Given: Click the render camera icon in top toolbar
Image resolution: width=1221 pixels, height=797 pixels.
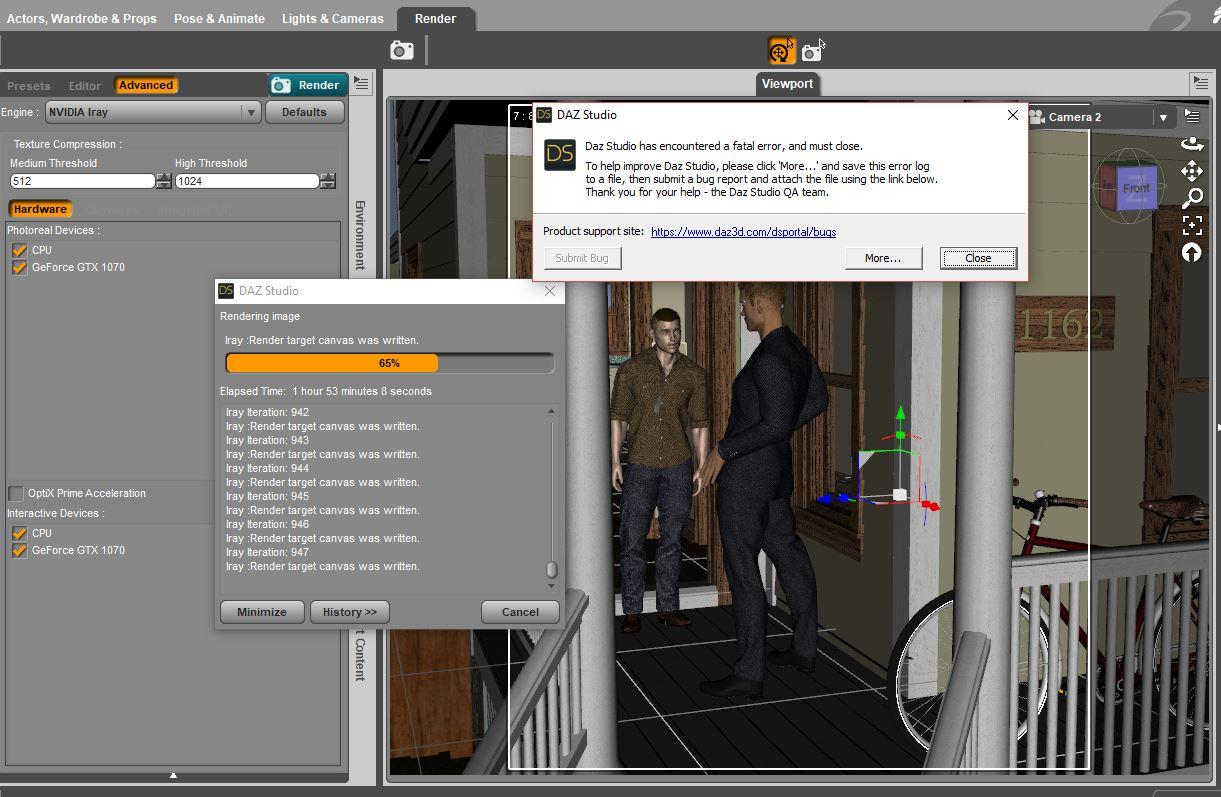Looking at the screenshot, I should coord(402,50).
